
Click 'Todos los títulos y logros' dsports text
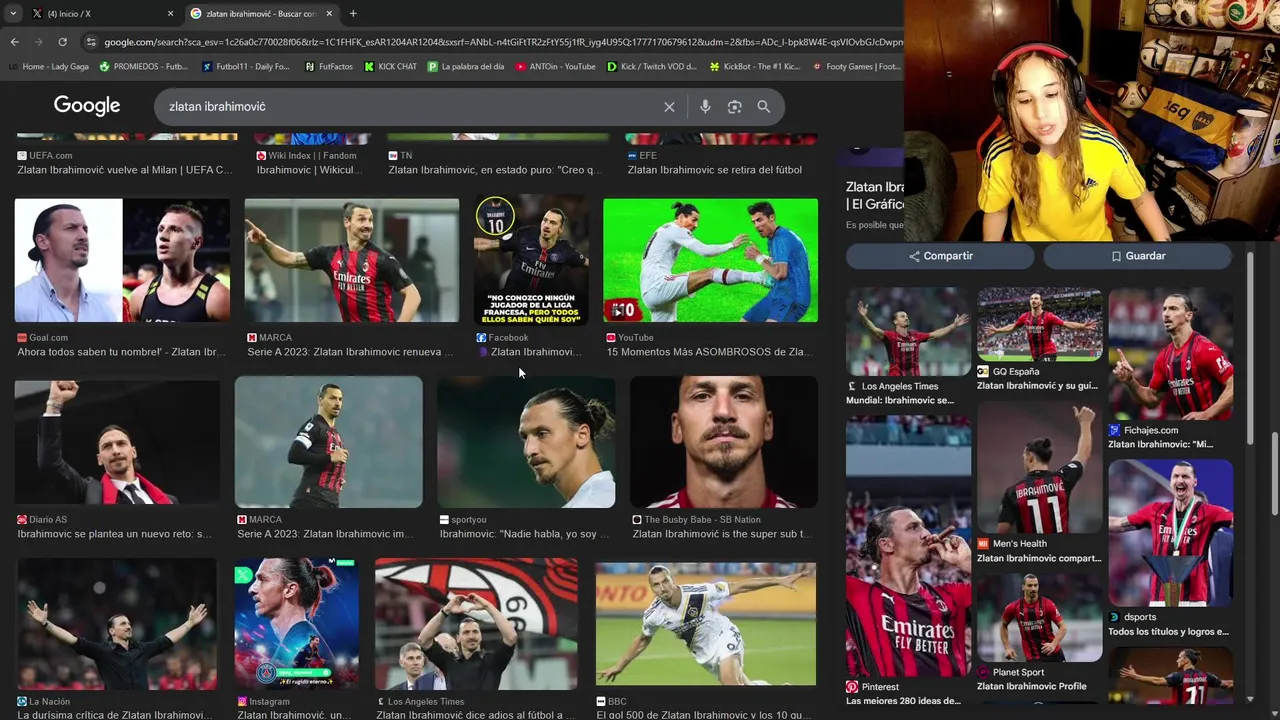point(1168,632)
